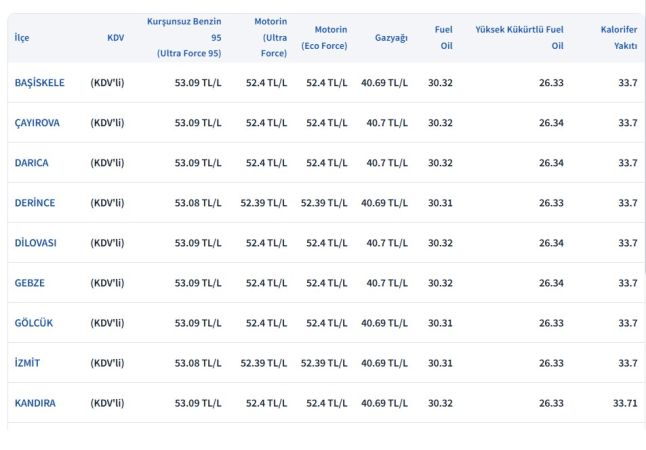Click the Fuel Oil column header

point(444,38)
